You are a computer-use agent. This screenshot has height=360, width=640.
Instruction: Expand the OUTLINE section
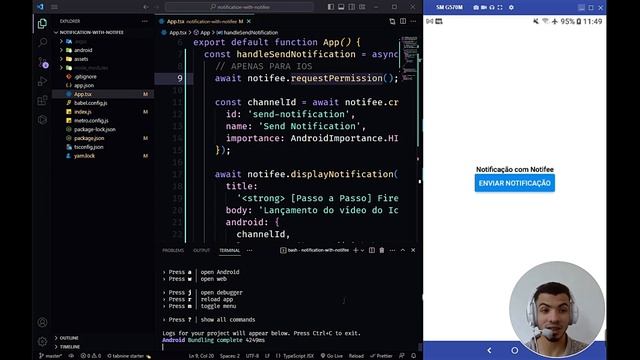[69, 338]
